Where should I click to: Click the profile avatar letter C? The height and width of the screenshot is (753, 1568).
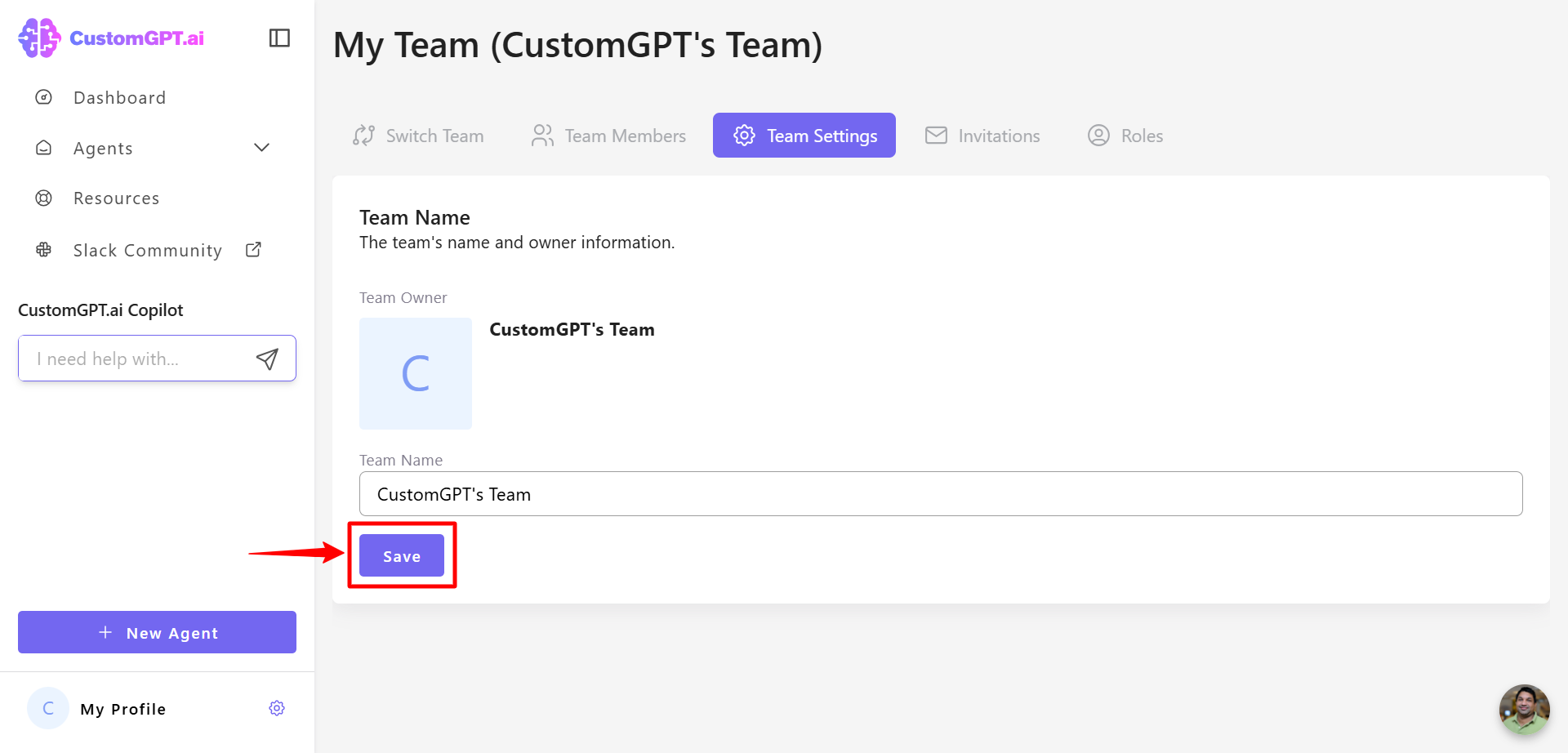point(48,708)
